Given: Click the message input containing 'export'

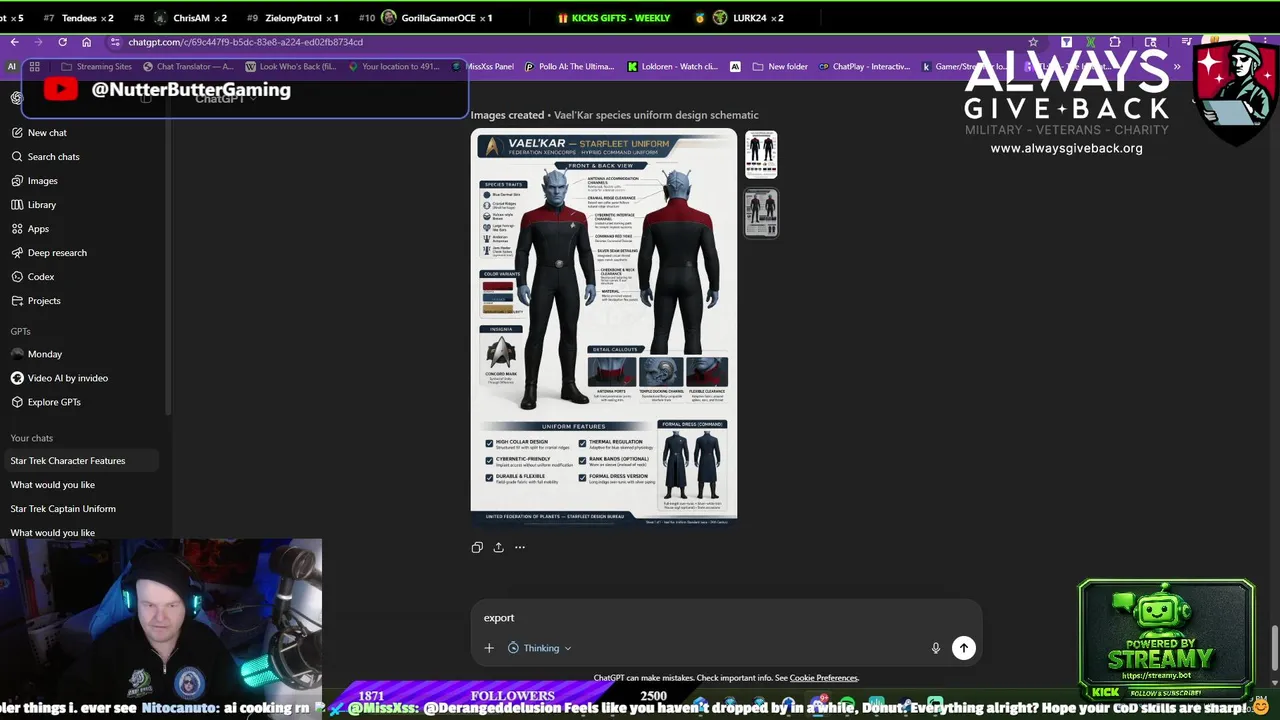Looking at the screenshot, I should click(x=725, y=618).
